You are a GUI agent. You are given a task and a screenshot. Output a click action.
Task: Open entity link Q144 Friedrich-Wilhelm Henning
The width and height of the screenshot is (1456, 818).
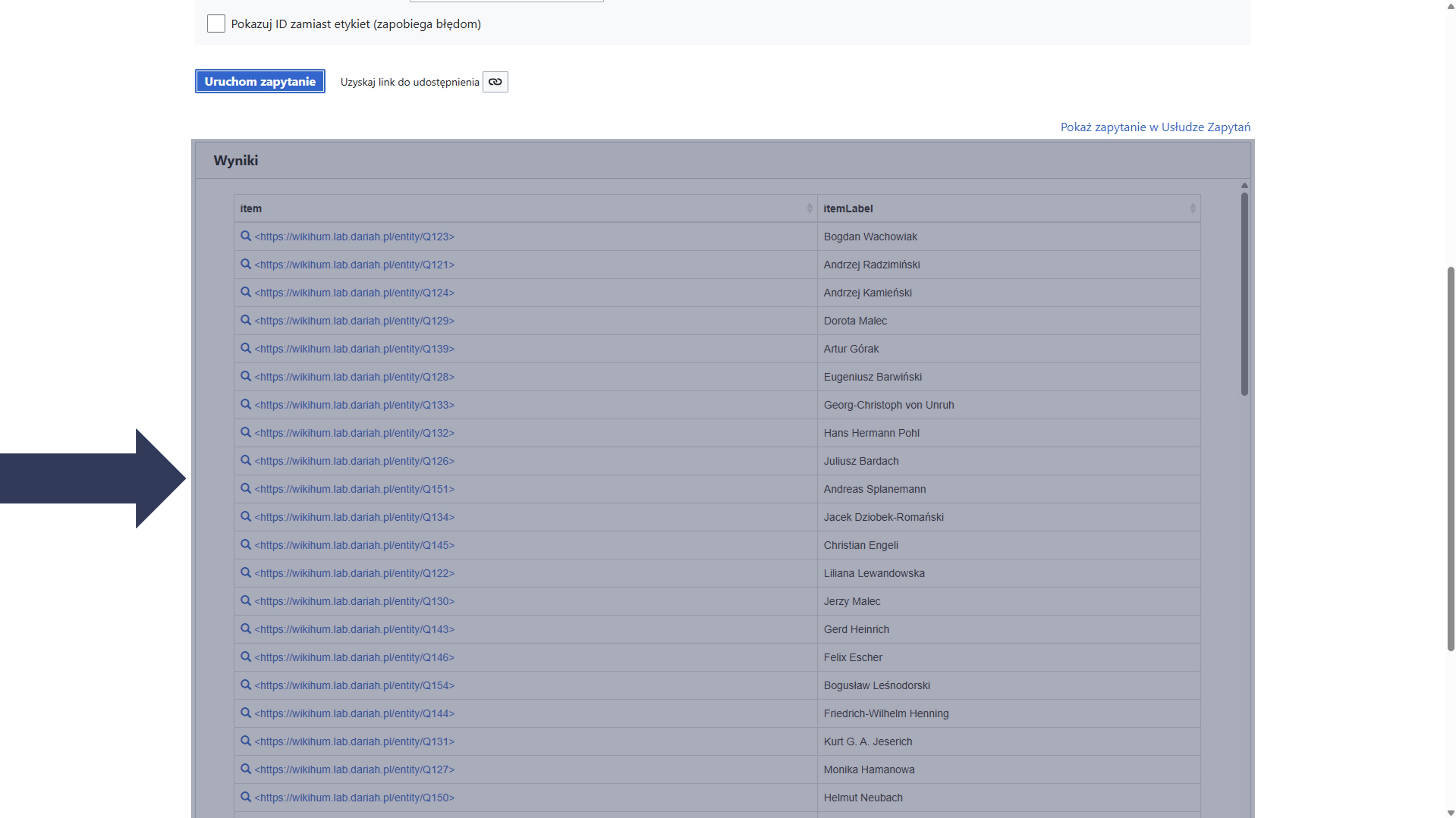pos(354,713)
